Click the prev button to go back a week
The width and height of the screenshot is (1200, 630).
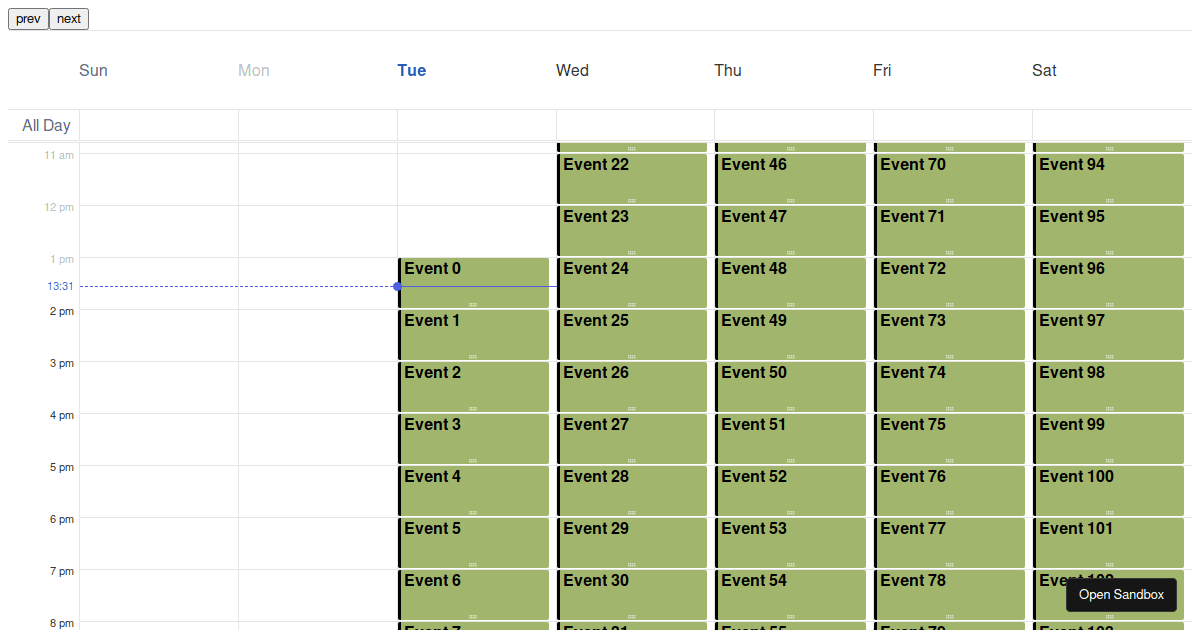tap(27, 18)
